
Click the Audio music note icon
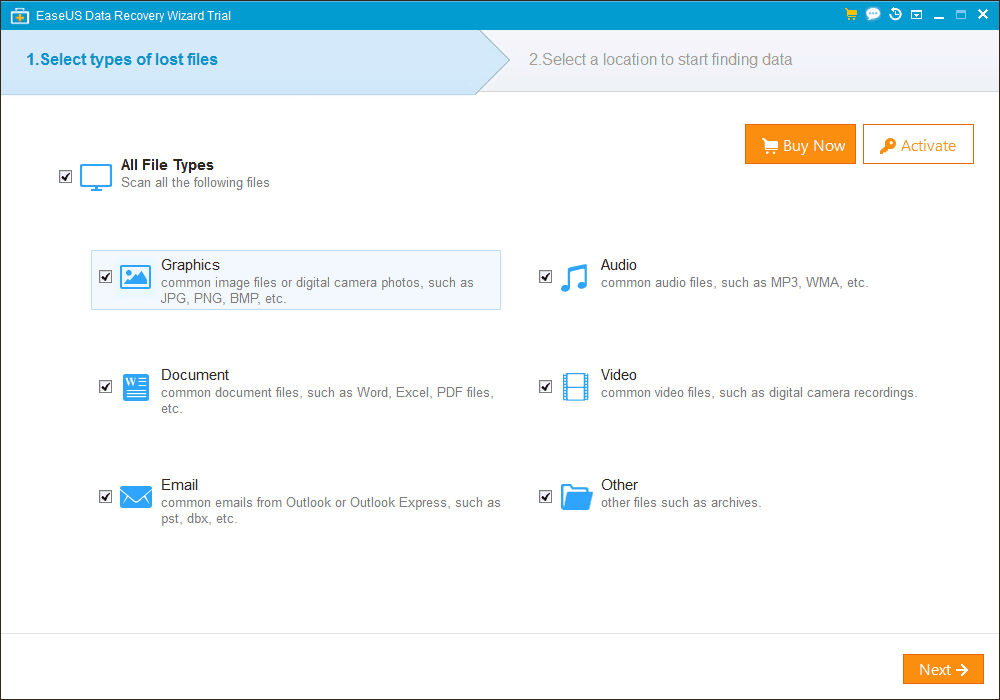pos(575,278)
